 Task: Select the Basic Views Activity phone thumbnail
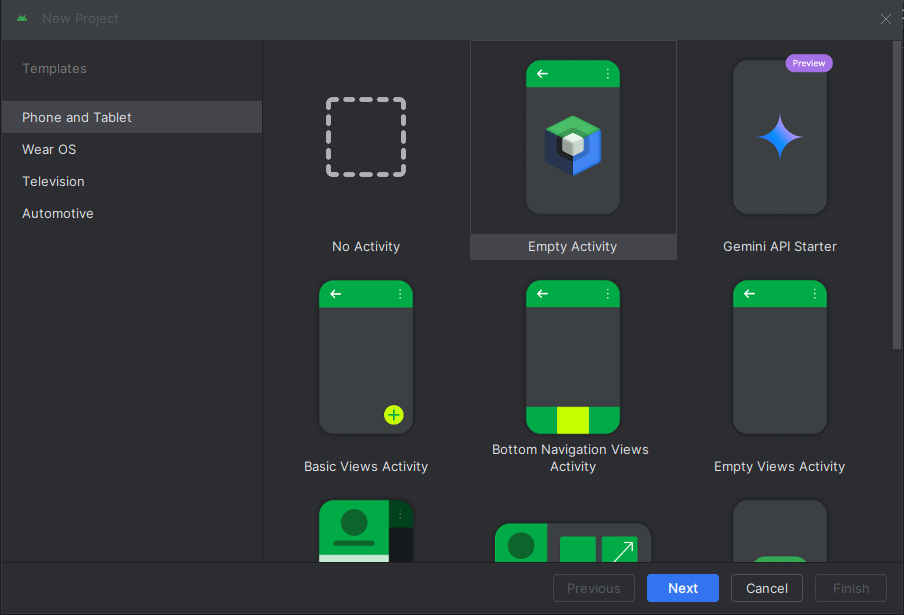click(x=366, y=357)
